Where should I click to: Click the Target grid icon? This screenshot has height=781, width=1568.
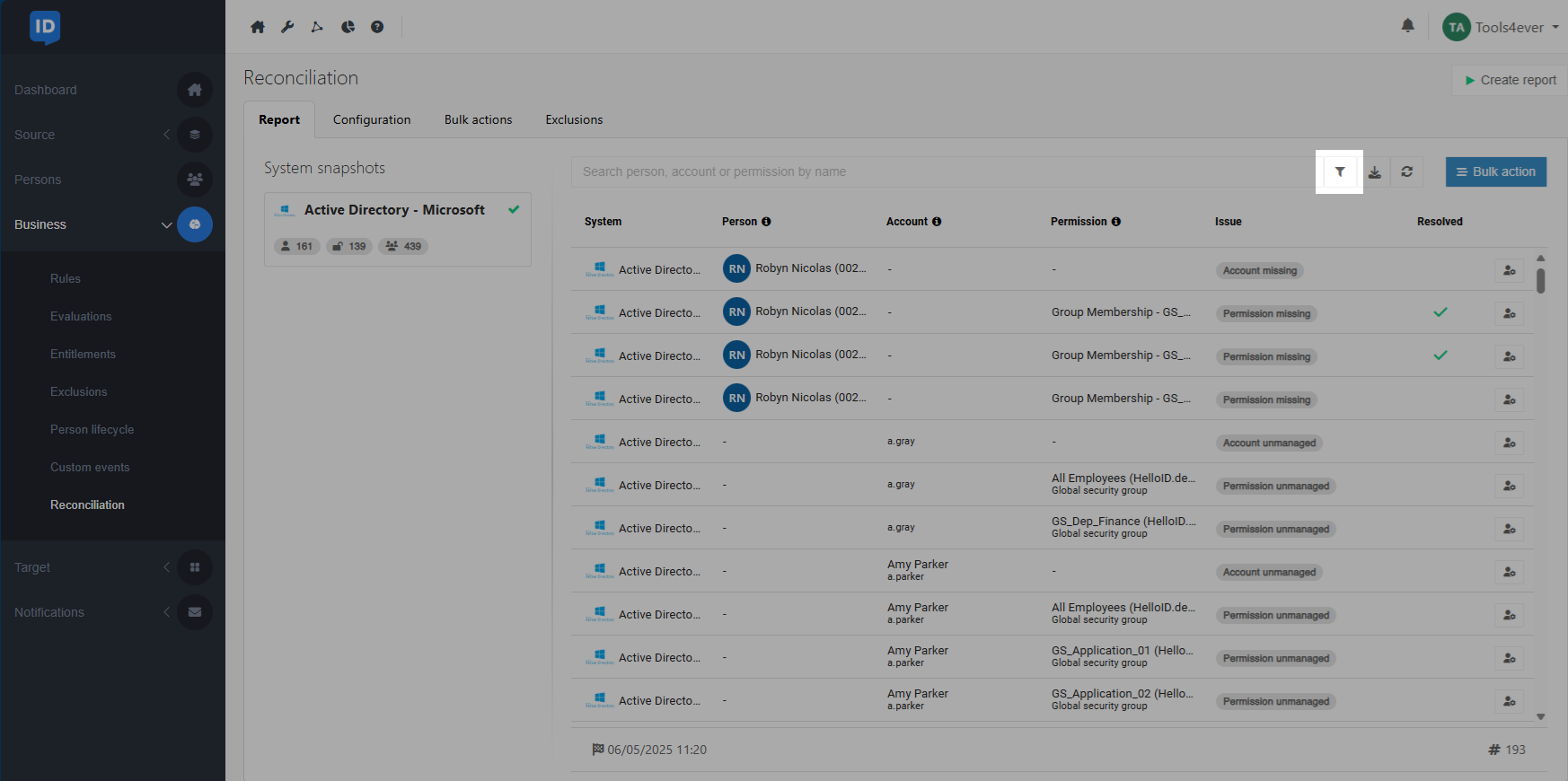coord(195,567)
